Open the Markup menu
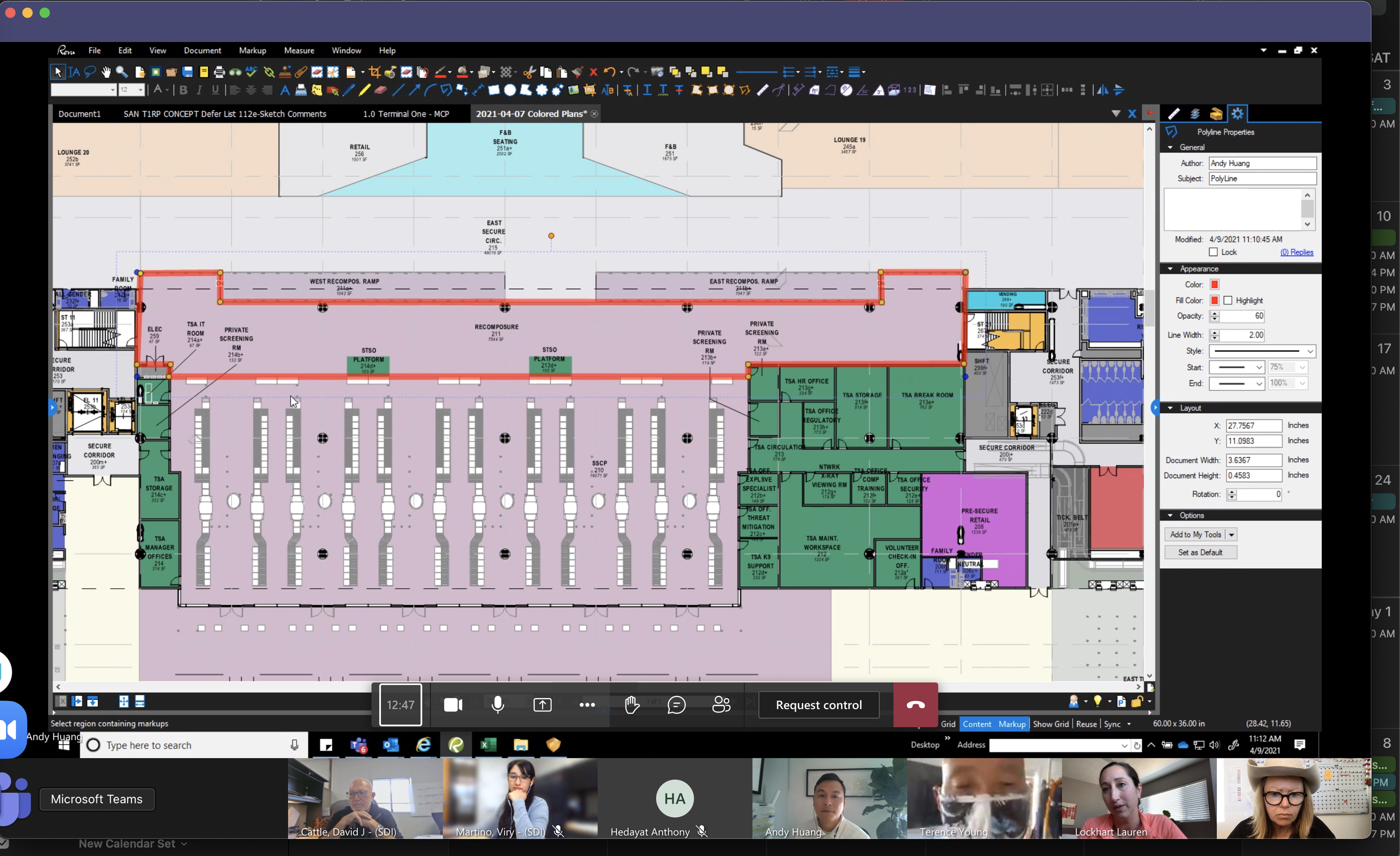Screen dimensions: 1400x856 coord(252,50)
